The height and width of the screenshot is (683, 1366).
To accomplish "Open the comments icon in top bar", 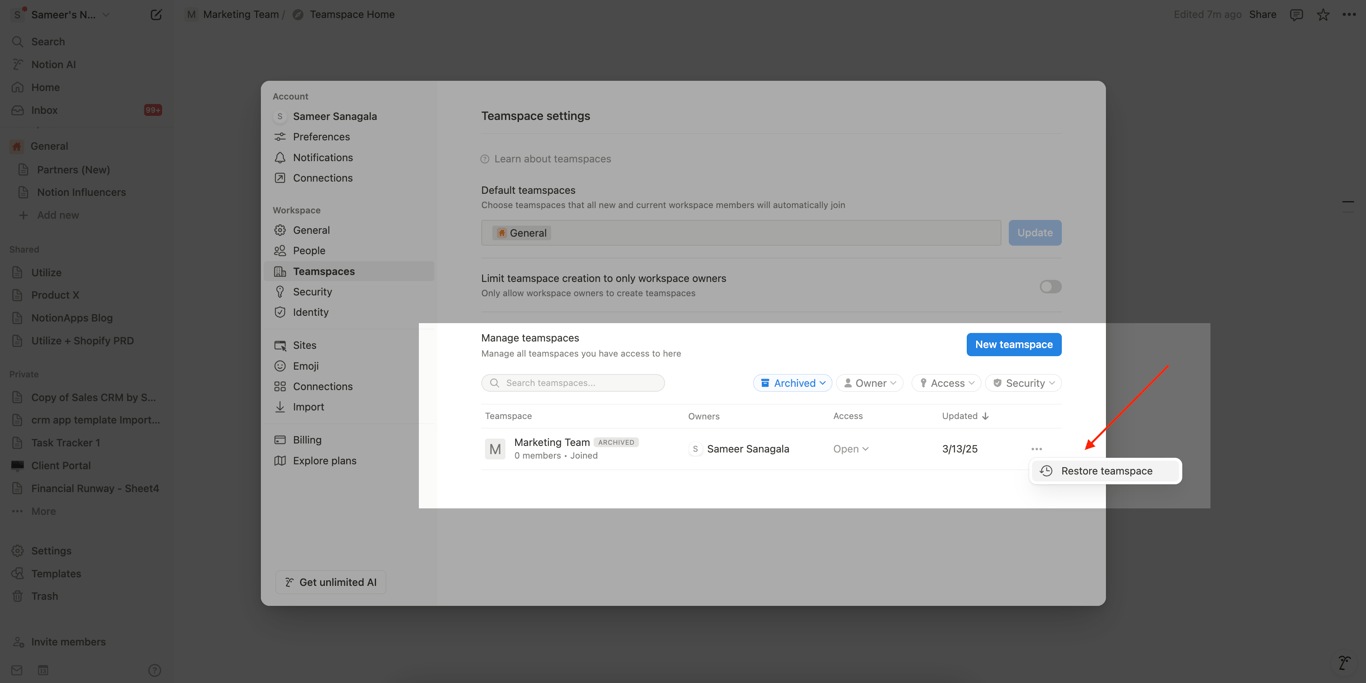I will point(1296,15).
